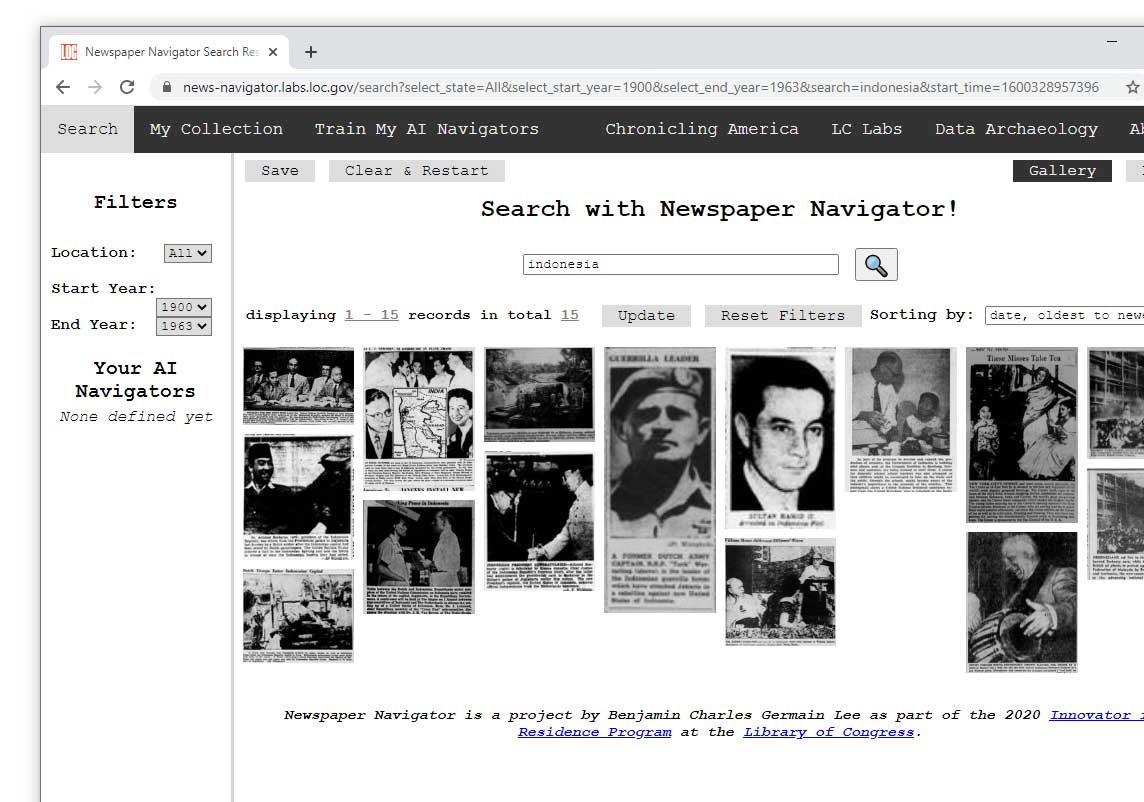Click the browser address bar URL
The image size is (1144, 802).
641,88
